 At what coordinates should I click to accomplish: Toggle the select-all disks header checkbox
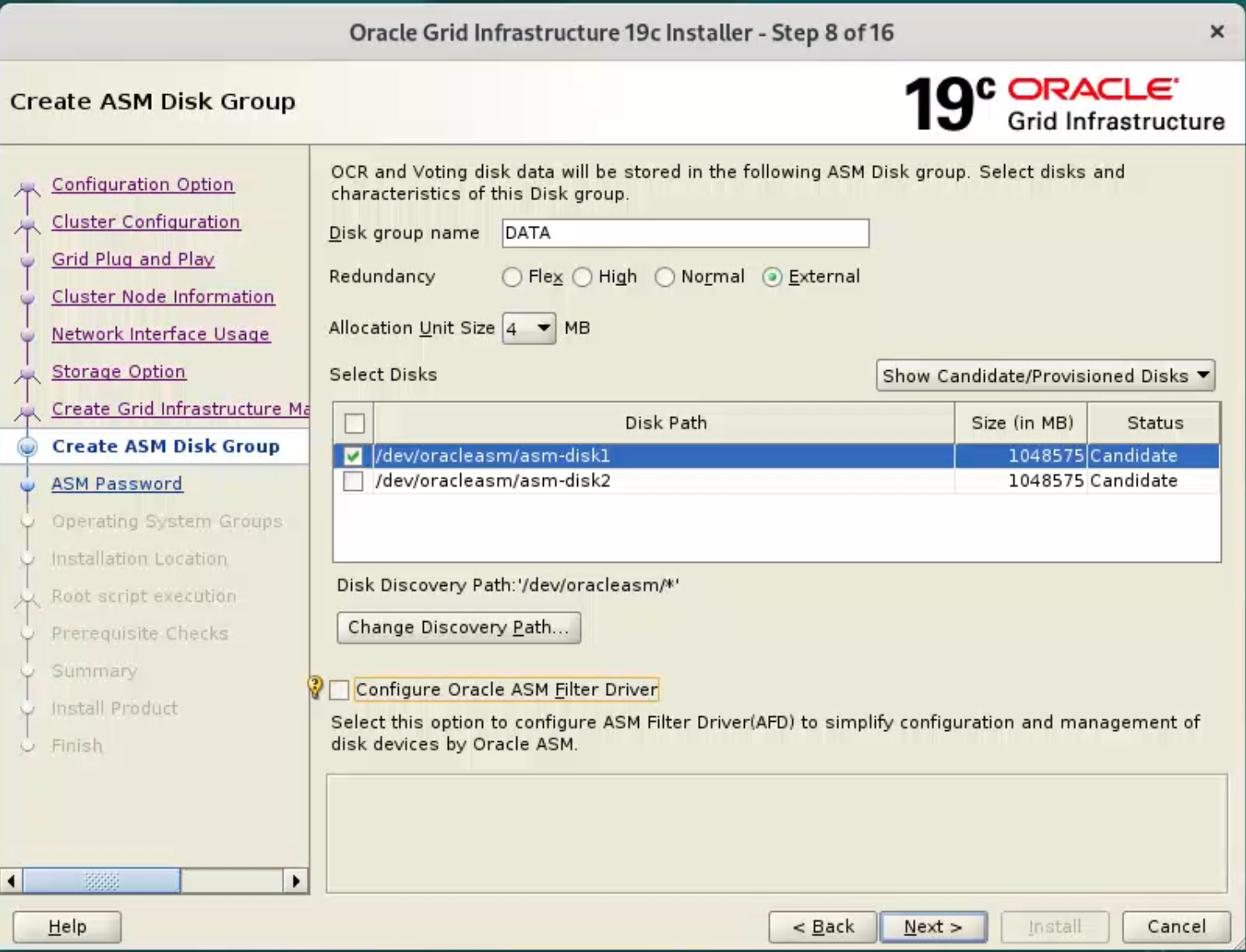[354, 423]
